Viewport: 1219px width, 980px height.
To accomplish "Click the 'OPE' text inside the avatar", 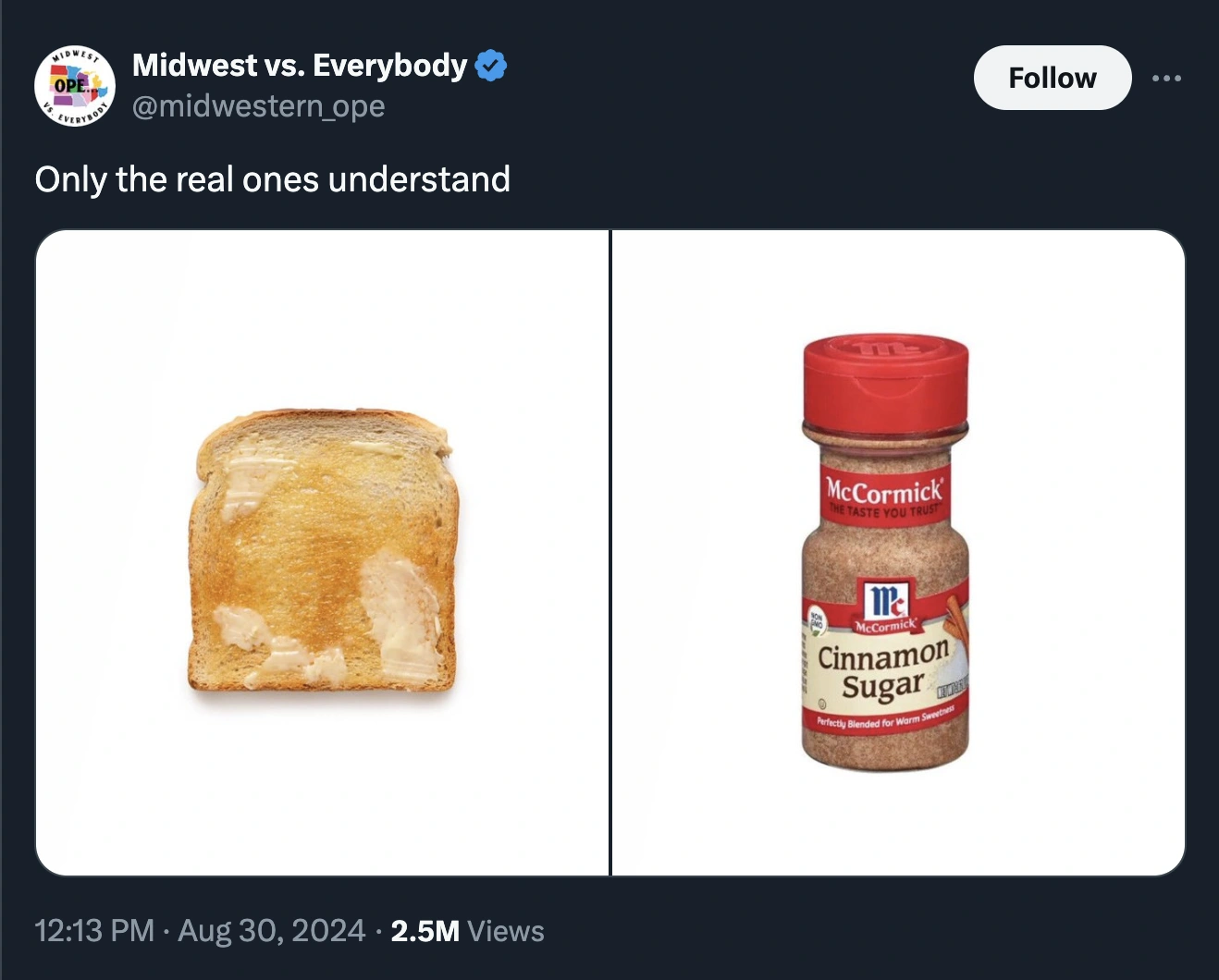I will [70, 85].
